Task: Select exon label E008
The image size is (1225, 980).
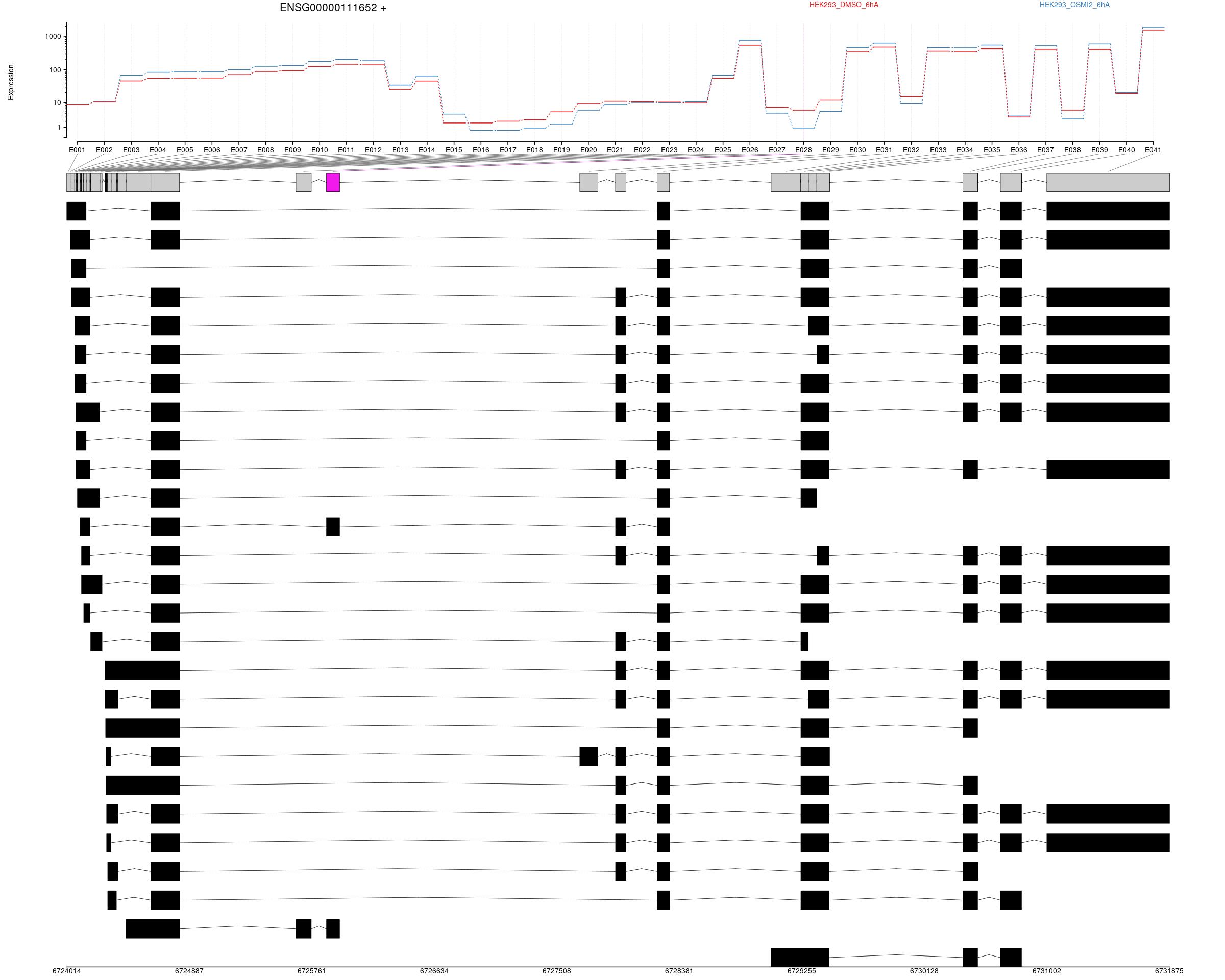Action: pyautogui.click(x=265, y=150)
